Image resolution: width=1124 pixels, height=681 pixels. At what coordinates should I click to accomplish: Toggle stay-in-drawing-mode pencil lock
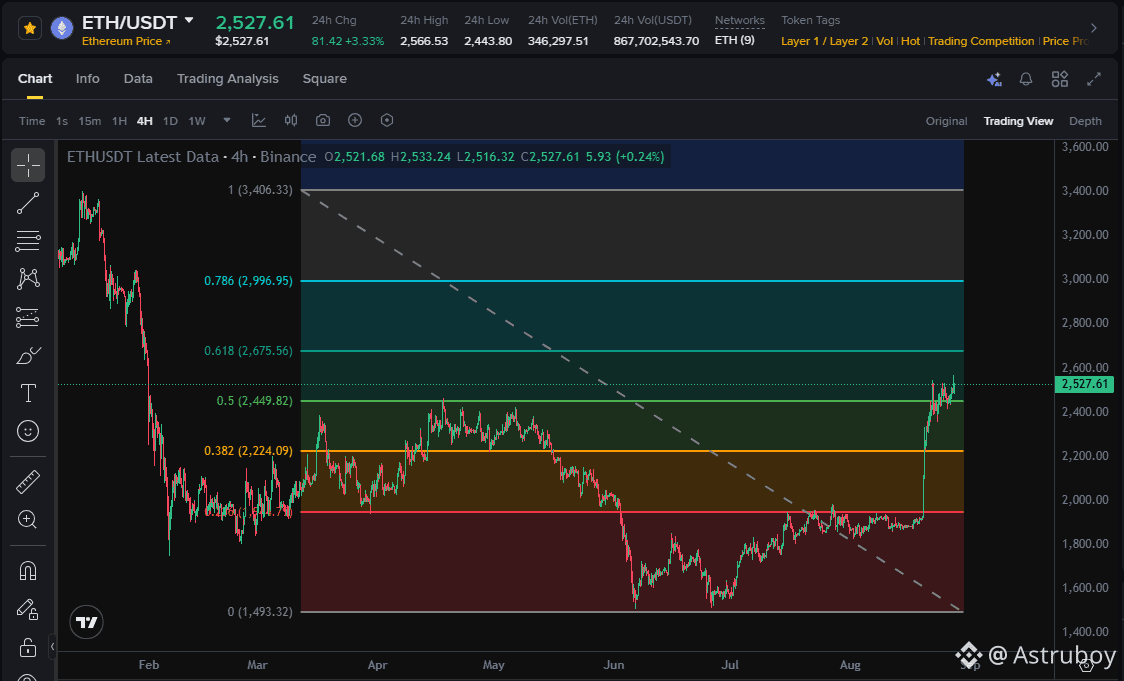tap(28, 609)
